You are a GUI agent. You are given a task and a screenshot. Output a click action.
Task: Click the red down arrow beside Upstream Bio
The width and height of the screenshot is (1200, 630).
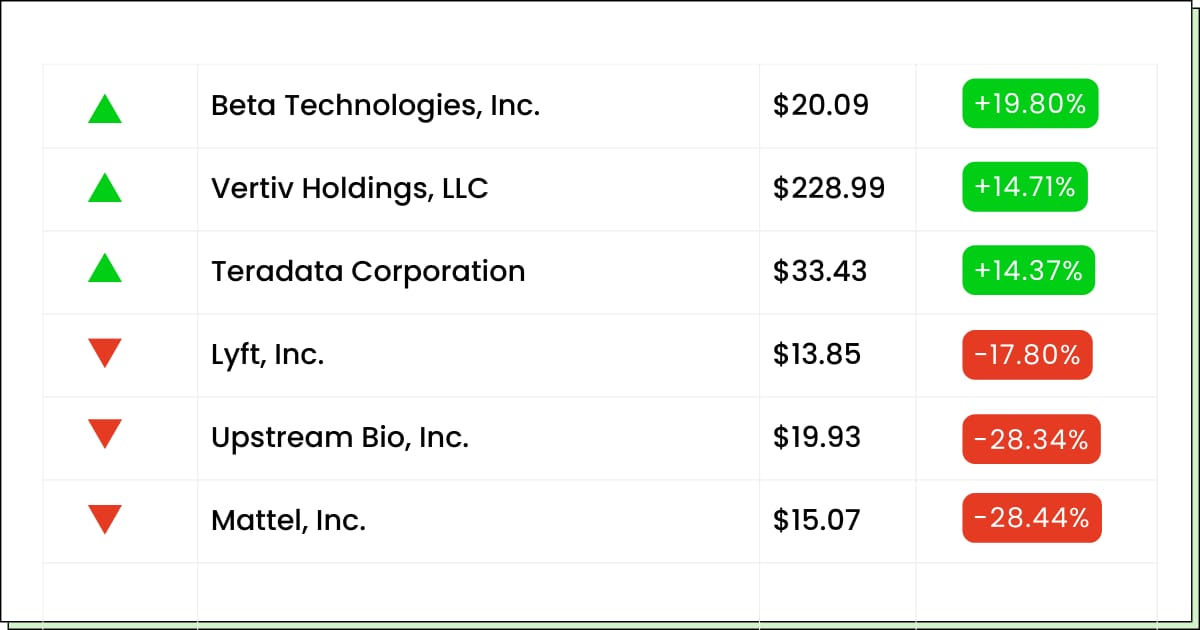[x=105, y=433]
